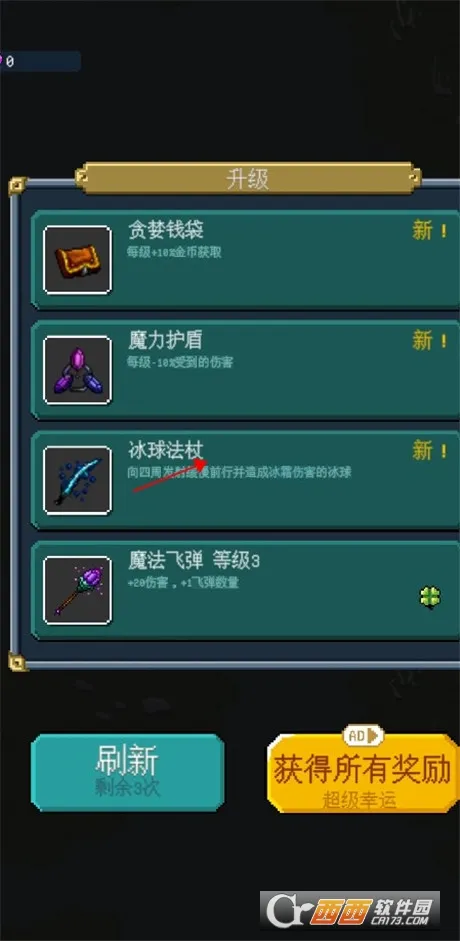Screen dimensions: 460x941
Task: Click the 升级 header banner
Action: (248, 179)
